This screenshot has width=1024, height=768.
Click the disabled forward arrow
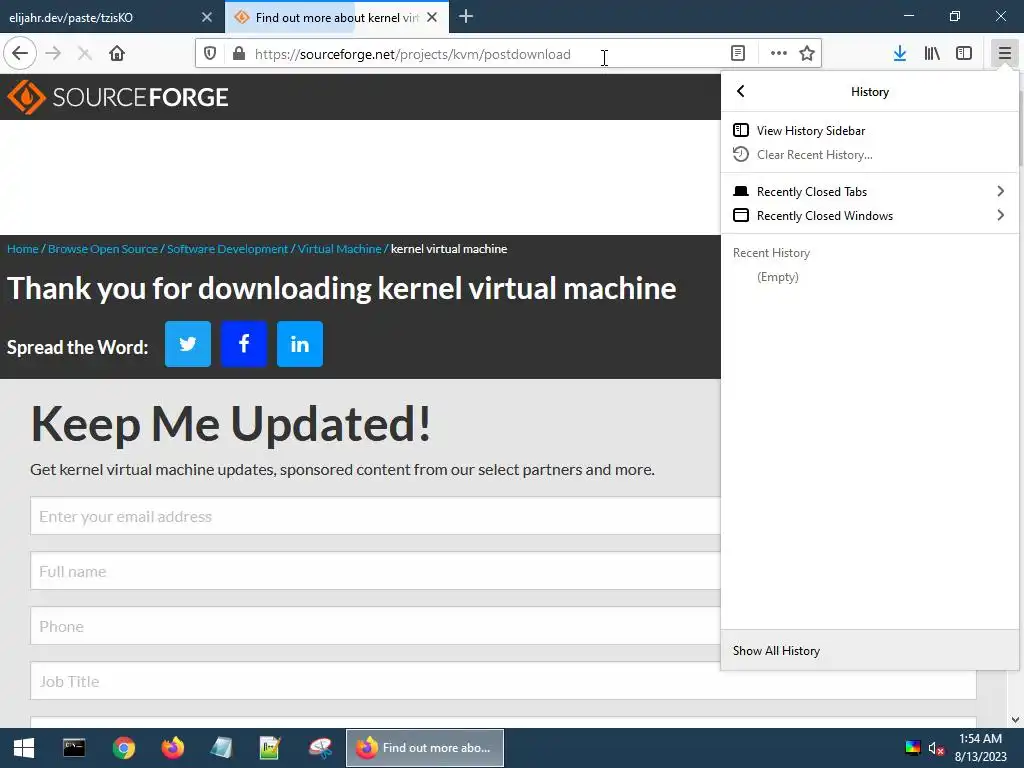point(53,54)
